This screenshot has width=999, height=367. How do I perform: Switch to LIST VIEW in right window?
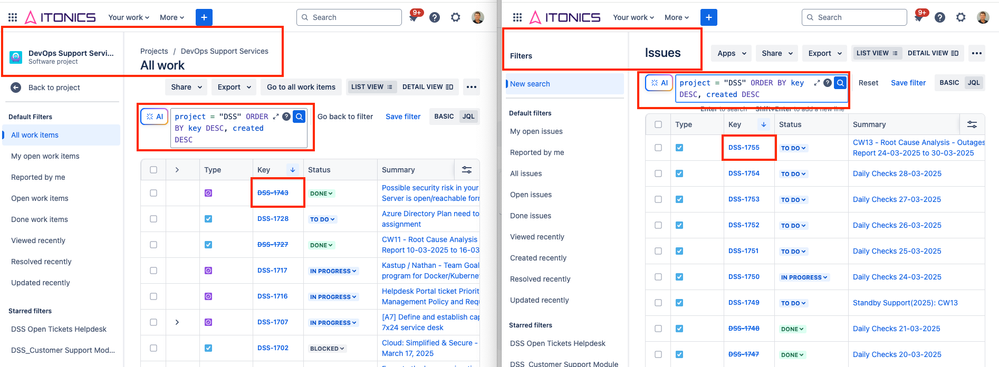coord(877,54)
